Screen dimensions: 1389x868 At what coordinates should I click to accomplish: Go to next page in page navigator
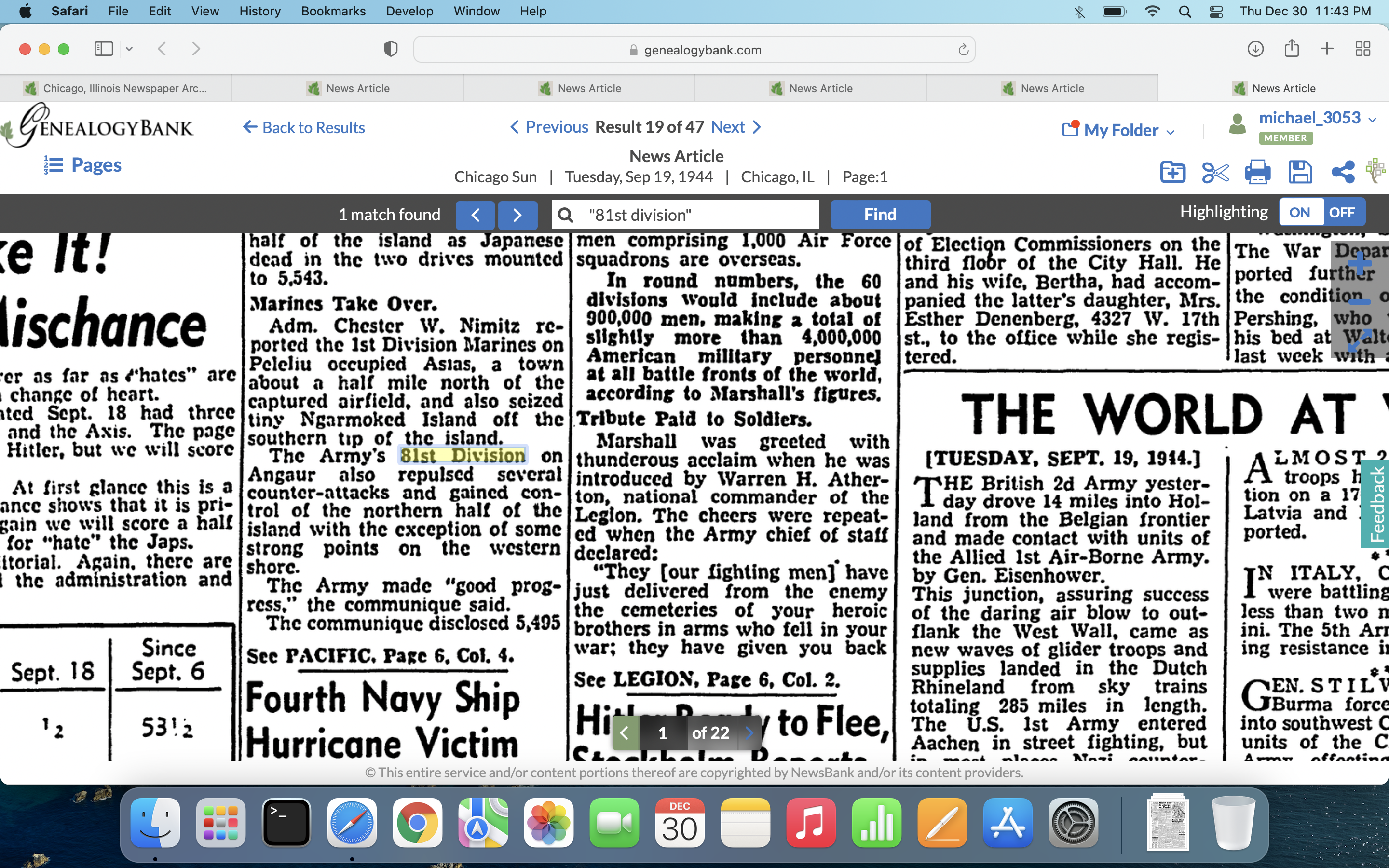pos(749,732)
